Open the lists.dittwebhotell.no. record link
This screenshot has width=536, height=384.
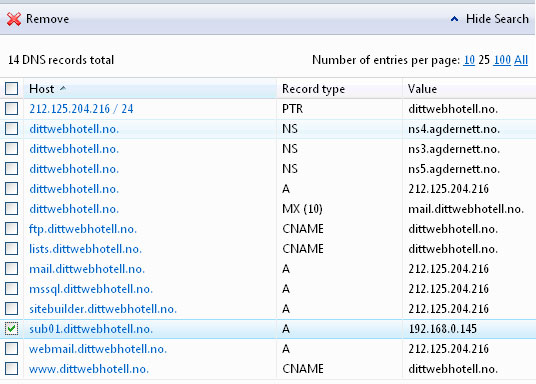(85, 249)
